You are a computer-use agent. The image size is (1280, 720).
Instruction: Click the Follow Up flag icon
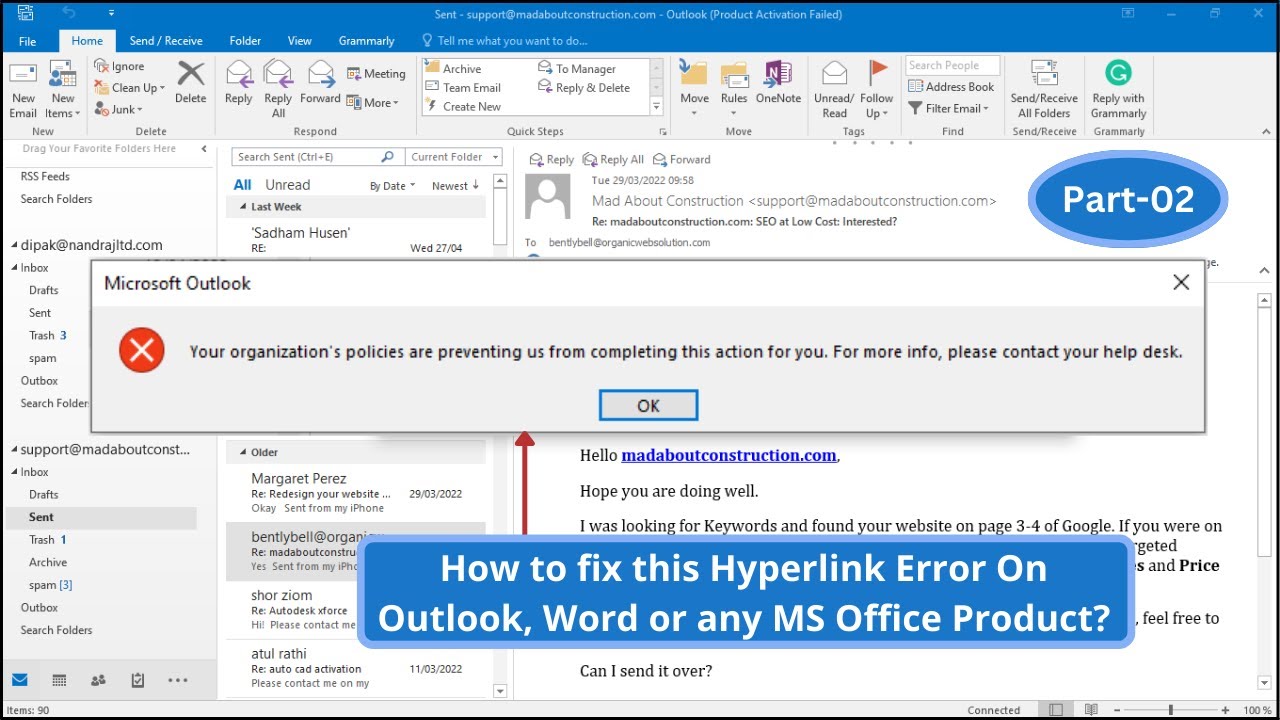click(x=877, y=74)
